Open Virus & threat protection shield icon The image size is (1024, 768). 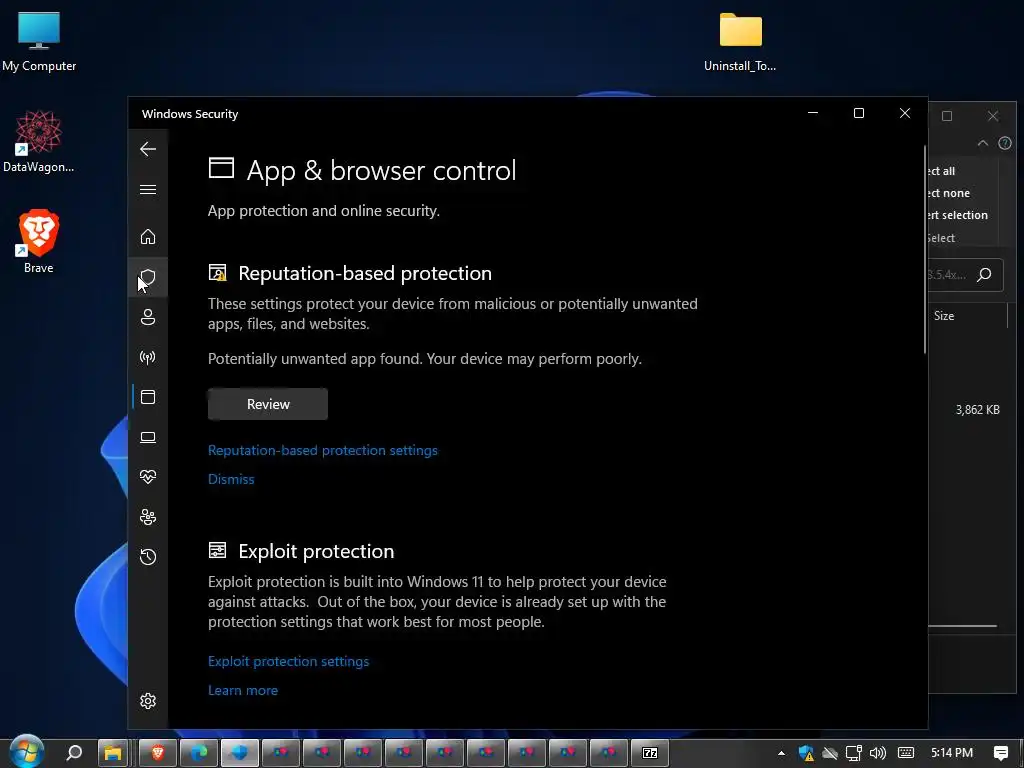(148, 278)
